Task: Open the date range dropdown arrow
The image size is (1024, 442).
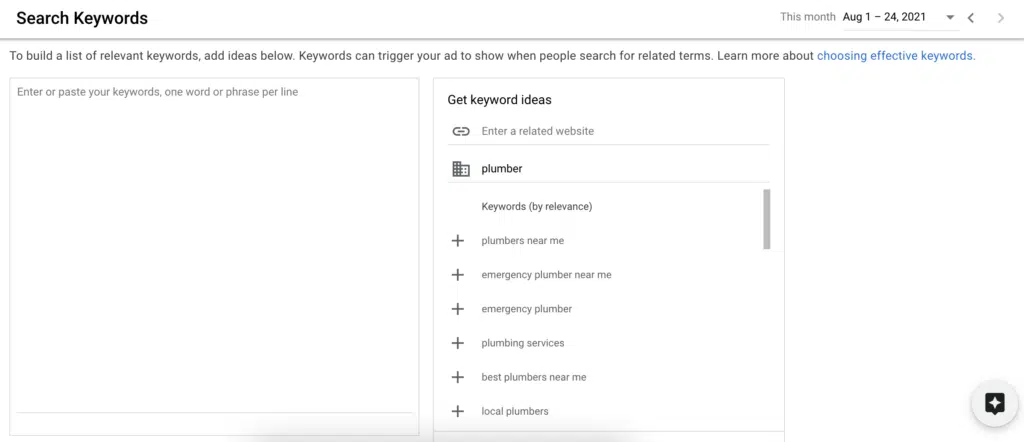Action: coord(950,18)
